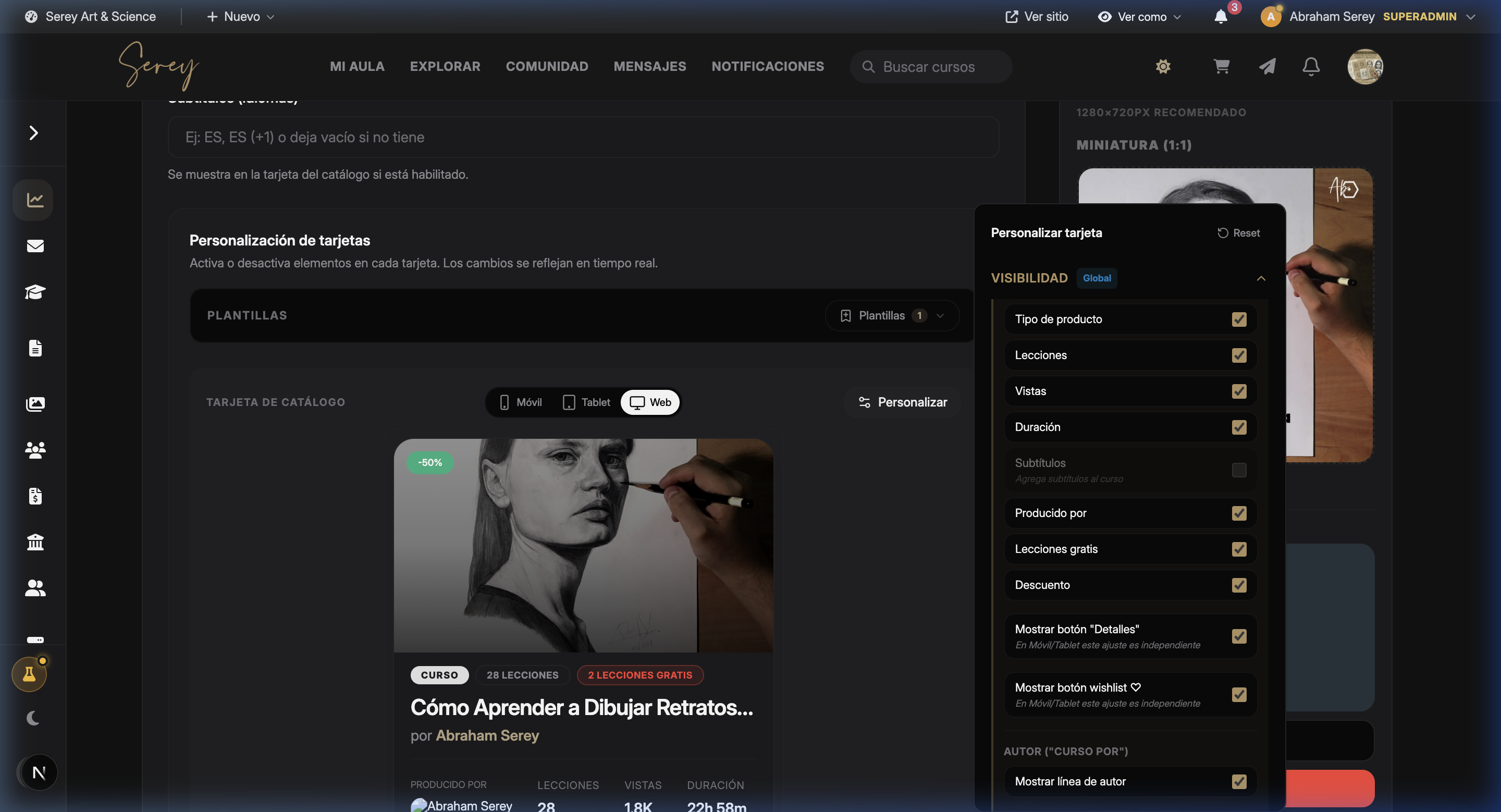This screenshot has width=1501, height=812.
Task: Switch to the Móvil preview tab
Action: click(520, 402)
